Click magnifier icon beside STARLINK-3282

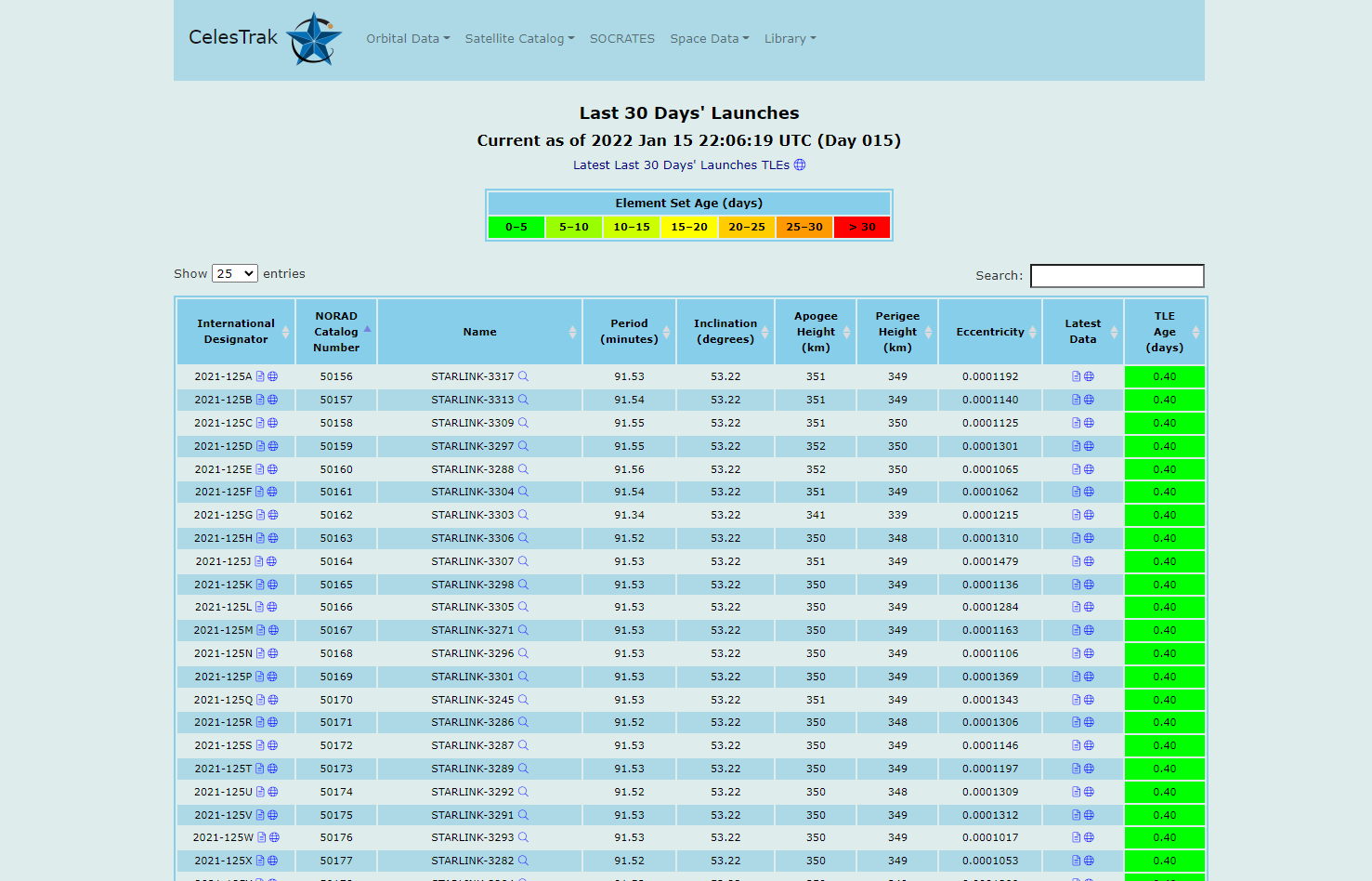click(523, 861)
